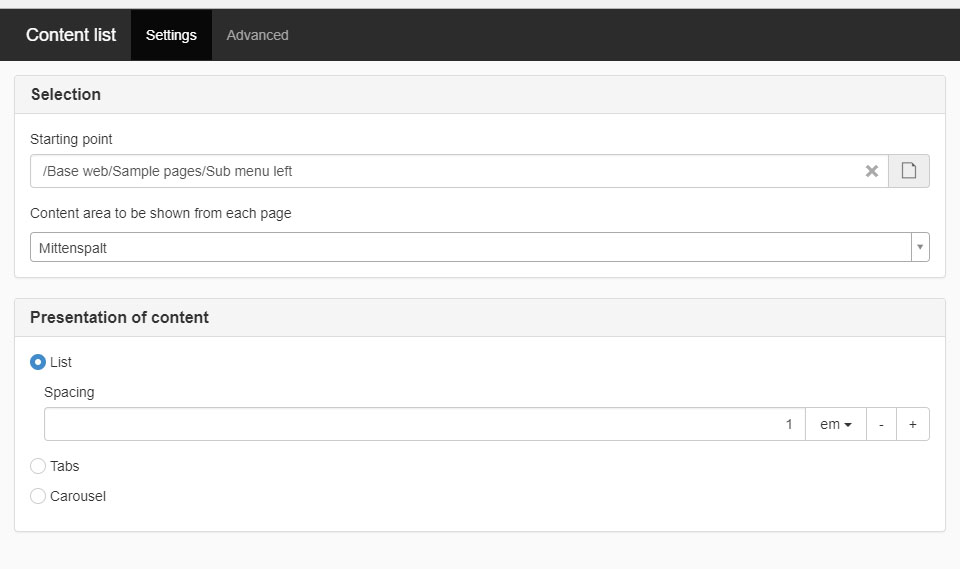Expand the em unit dropdown

tap(835, 424)
